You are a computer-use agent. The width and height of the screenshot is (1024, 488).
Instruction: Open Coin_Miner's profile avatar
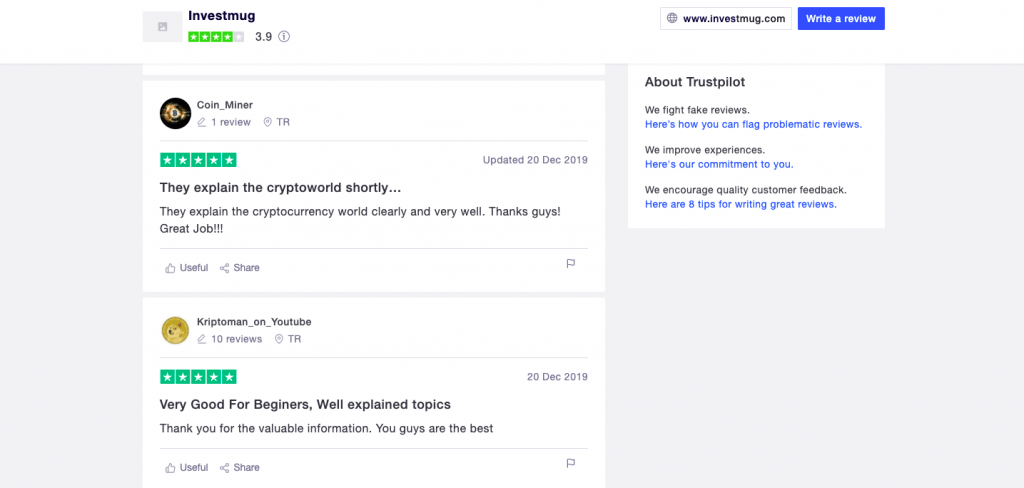point(175,113)
